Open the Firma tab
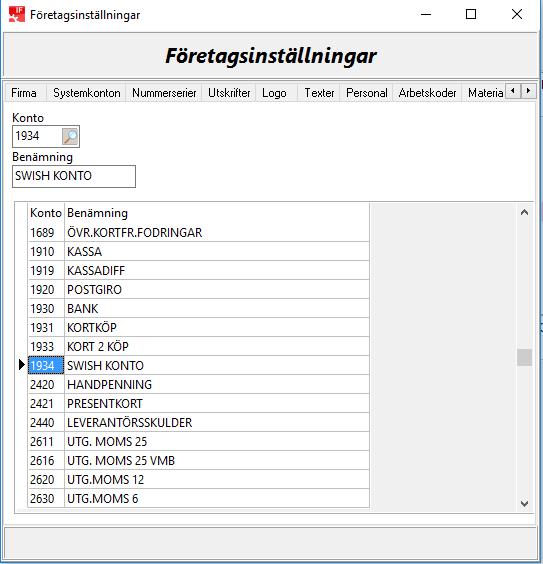 click(24, 93)
